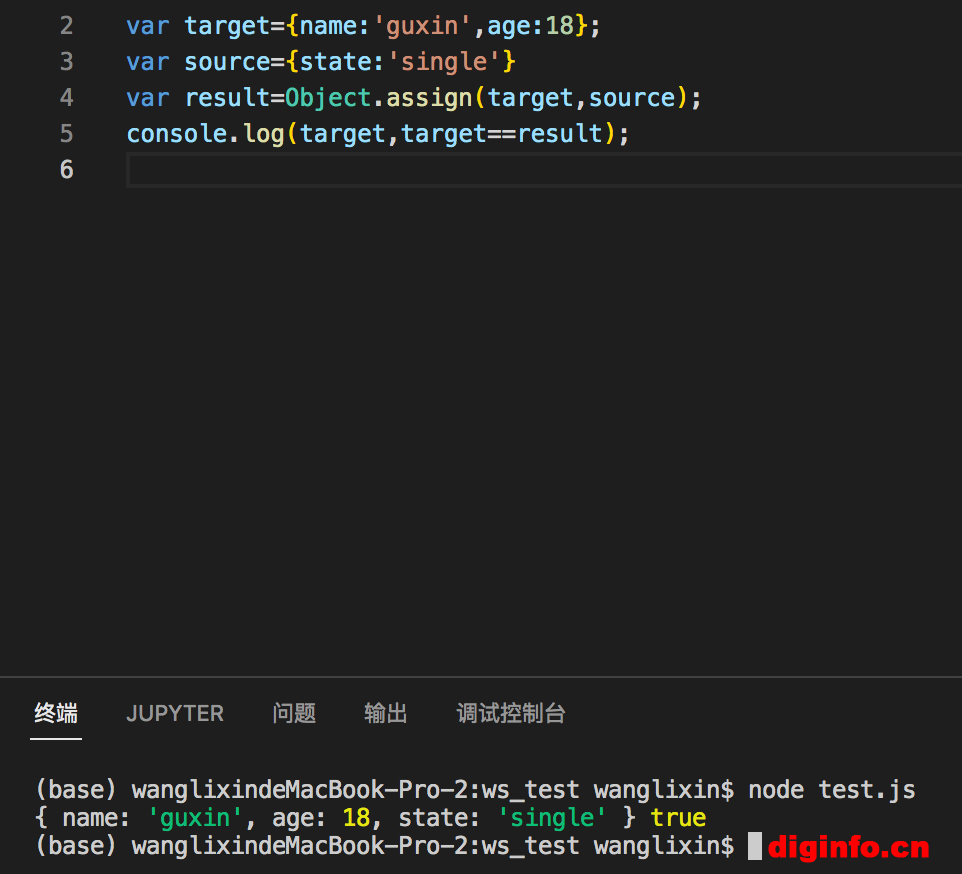Click 'console' on line 5
Screen dimensions: 962x874
177,134
